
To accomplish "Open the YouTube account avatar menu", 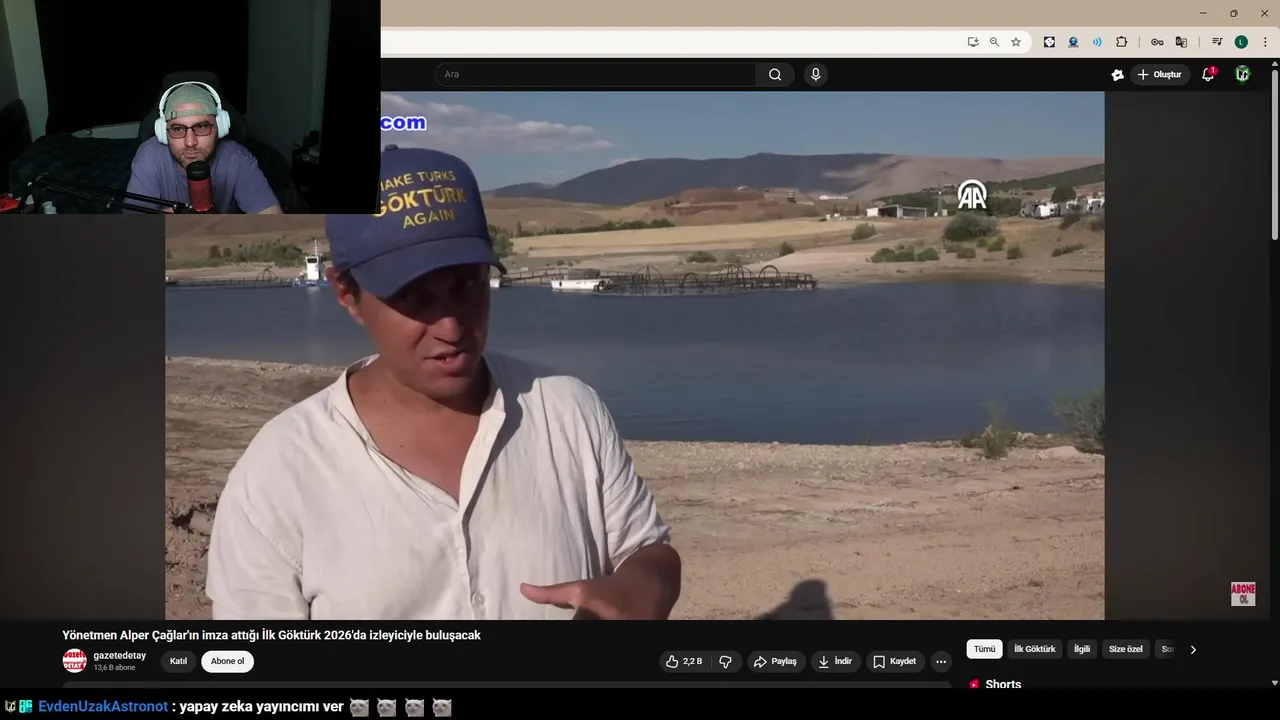I will pos(1242,74).
